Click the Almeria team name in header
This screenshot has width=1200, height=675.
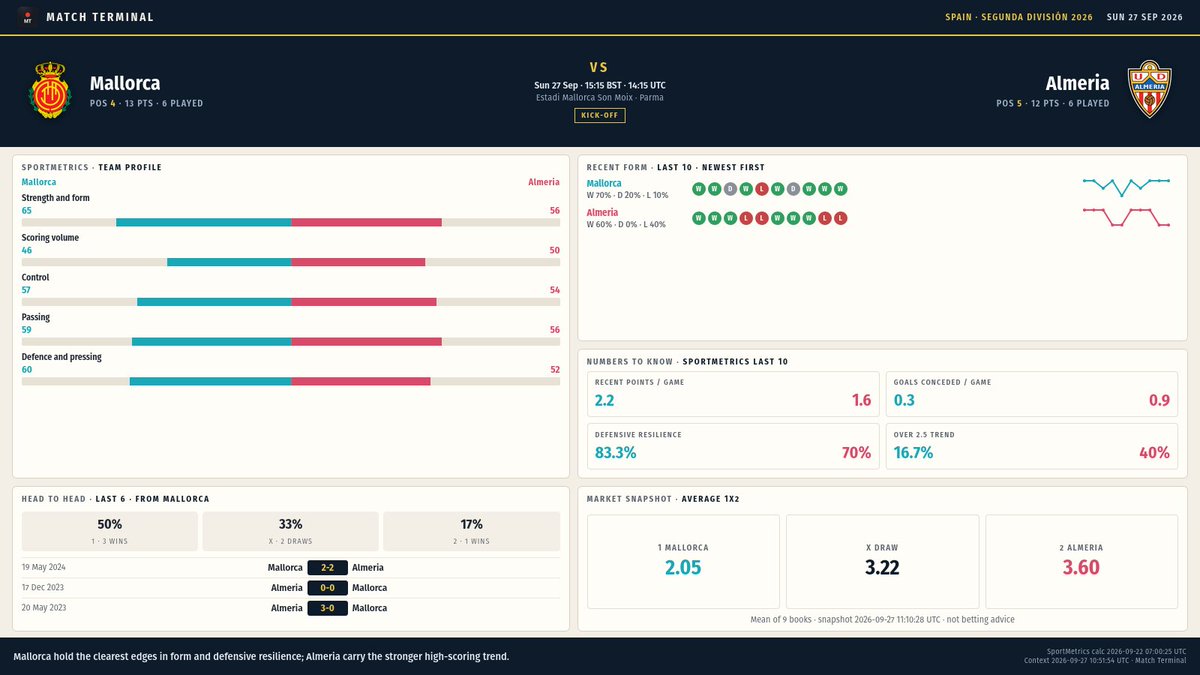(x=1078, y=83)
